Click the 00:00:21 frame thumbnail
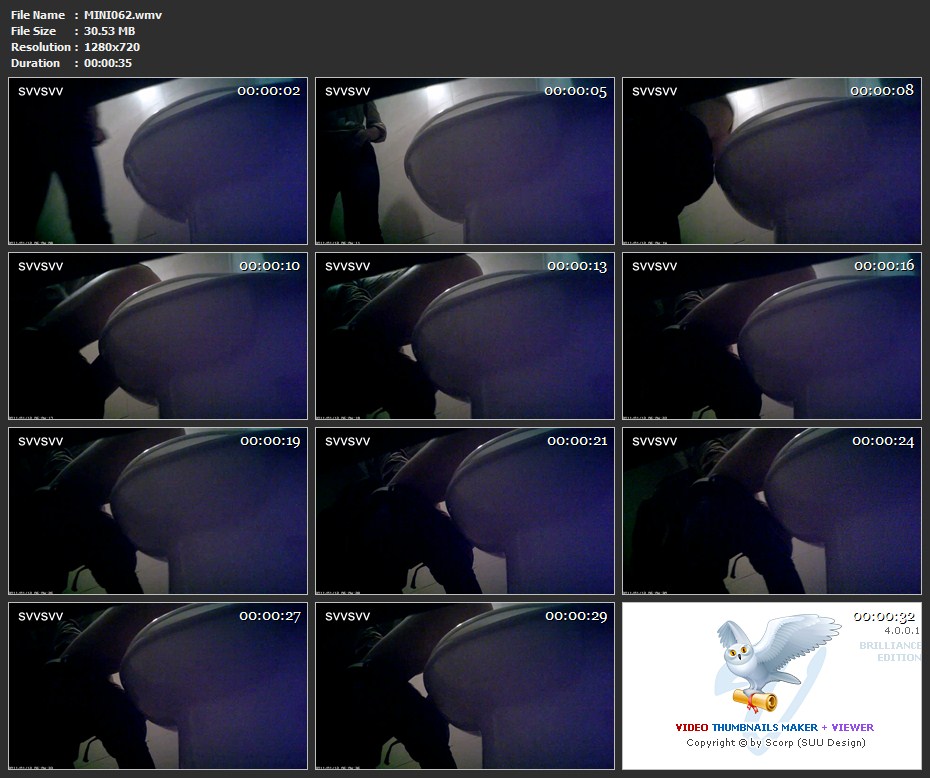Screen dimensions: 930x778 pos(465,511)
